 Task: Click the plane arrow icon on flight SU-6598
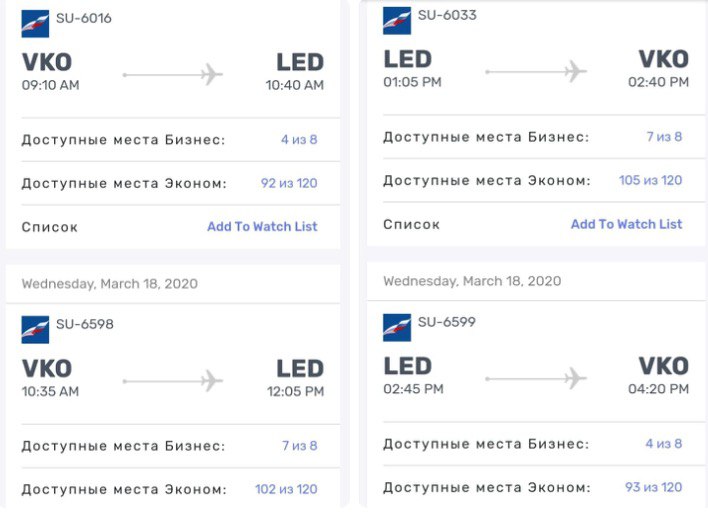point(173,381)
